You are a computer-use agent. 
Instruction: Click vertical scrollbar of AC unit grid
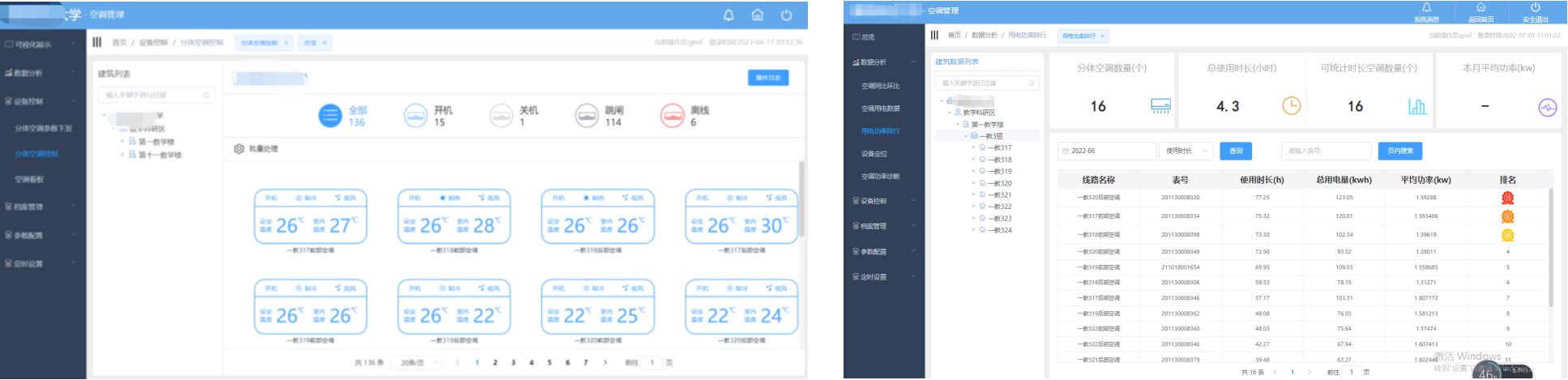[x=802, y=199]
